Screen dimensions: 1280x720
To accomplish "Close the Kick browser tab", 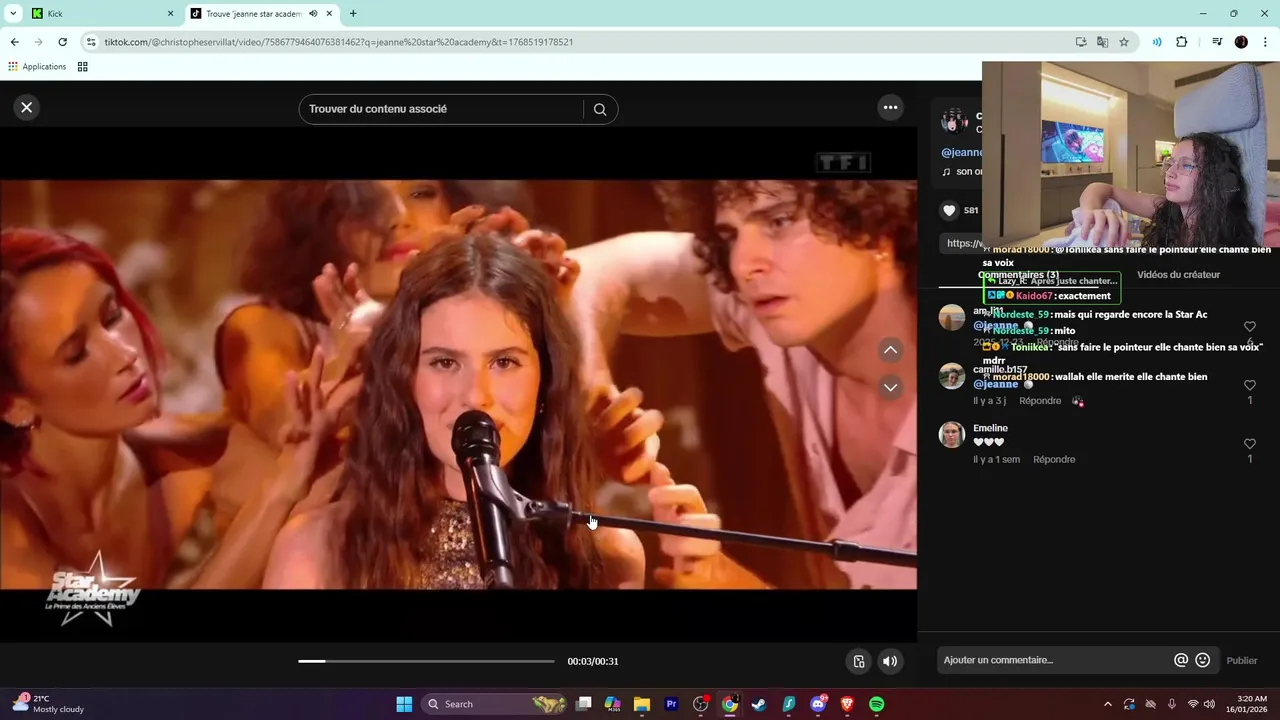I will click(170, 14).
